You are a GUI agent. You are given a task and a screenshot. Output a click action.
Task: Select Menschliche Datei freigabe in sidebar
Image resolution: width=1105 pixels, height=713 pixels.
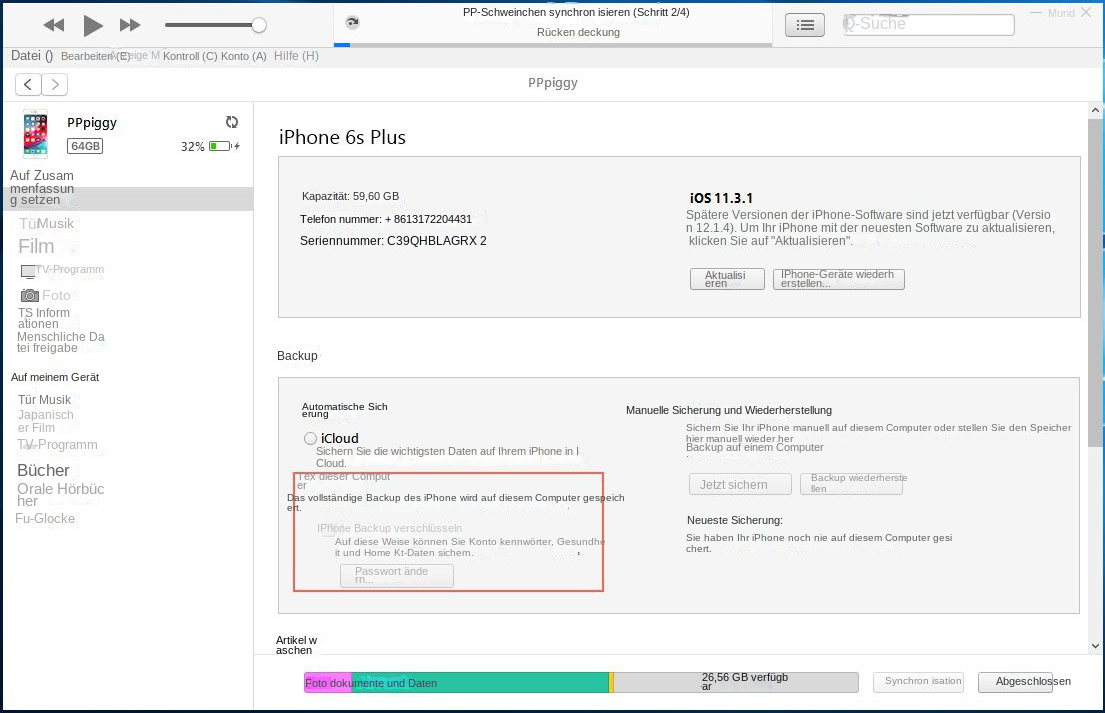[x=61, y=342]
